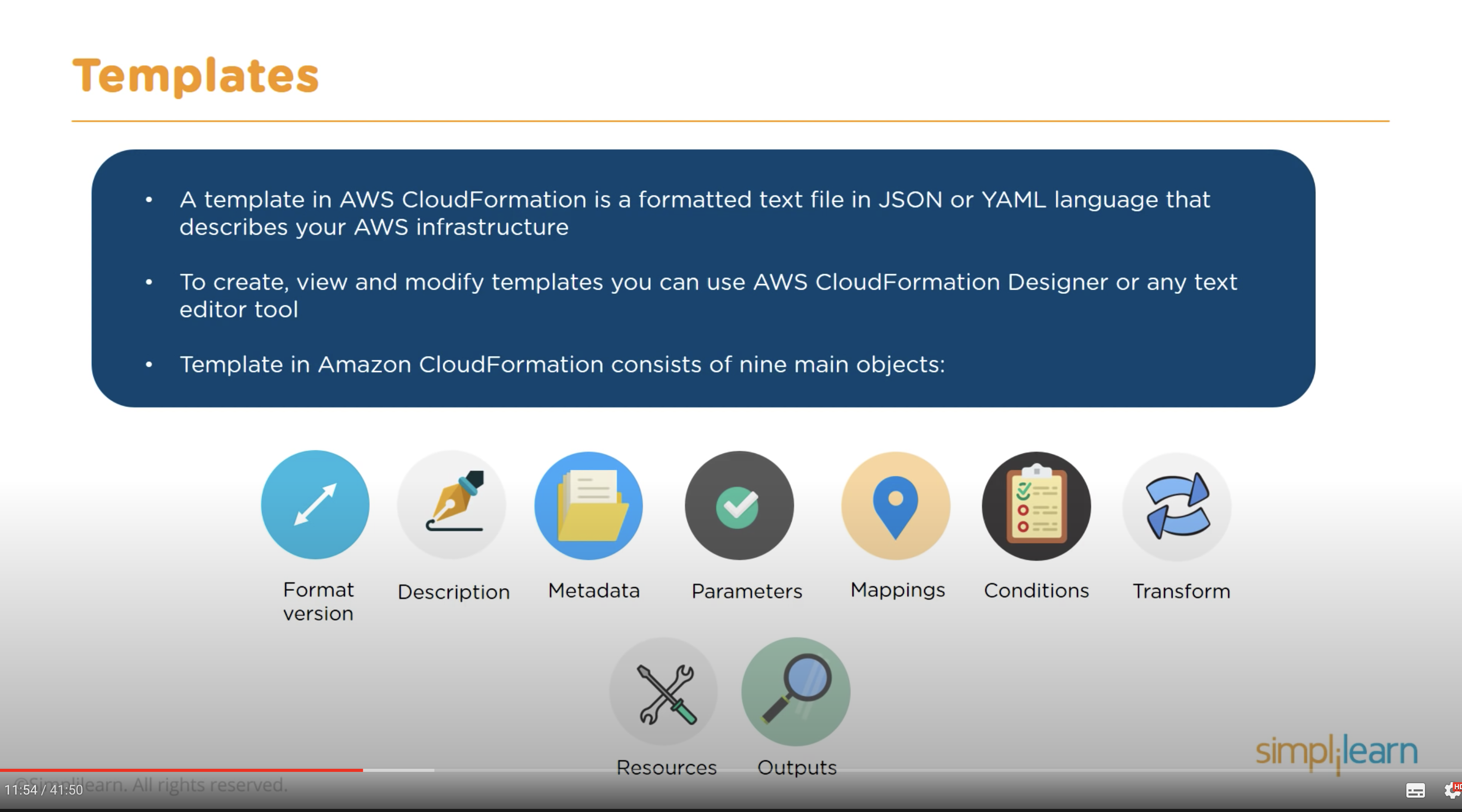Viewport: 1462px width, 812px height.
Task: Click the Mappings location pin icon
Action: (x=896, y=505)
